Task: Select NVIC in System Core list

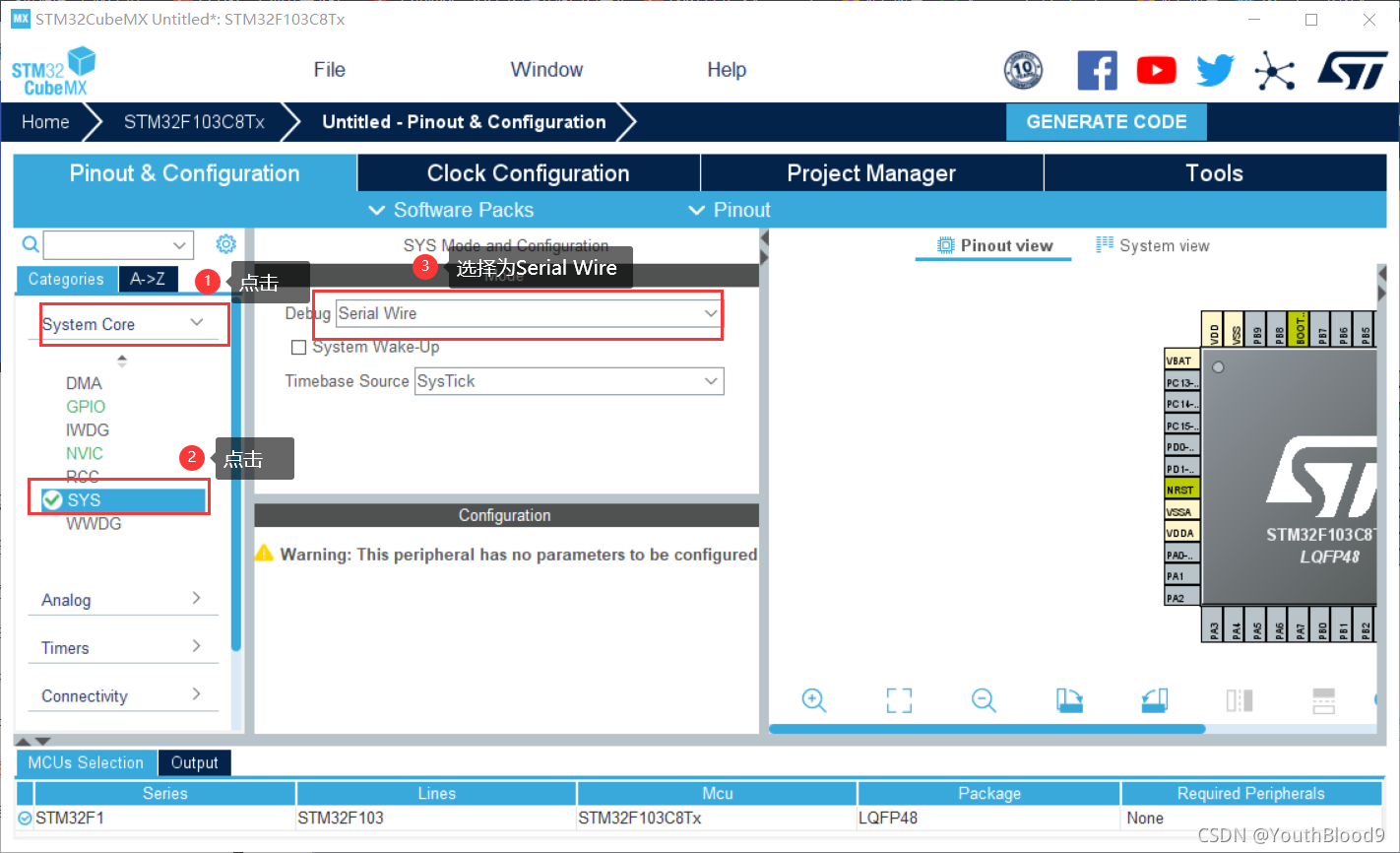Action: coord(85,454)
